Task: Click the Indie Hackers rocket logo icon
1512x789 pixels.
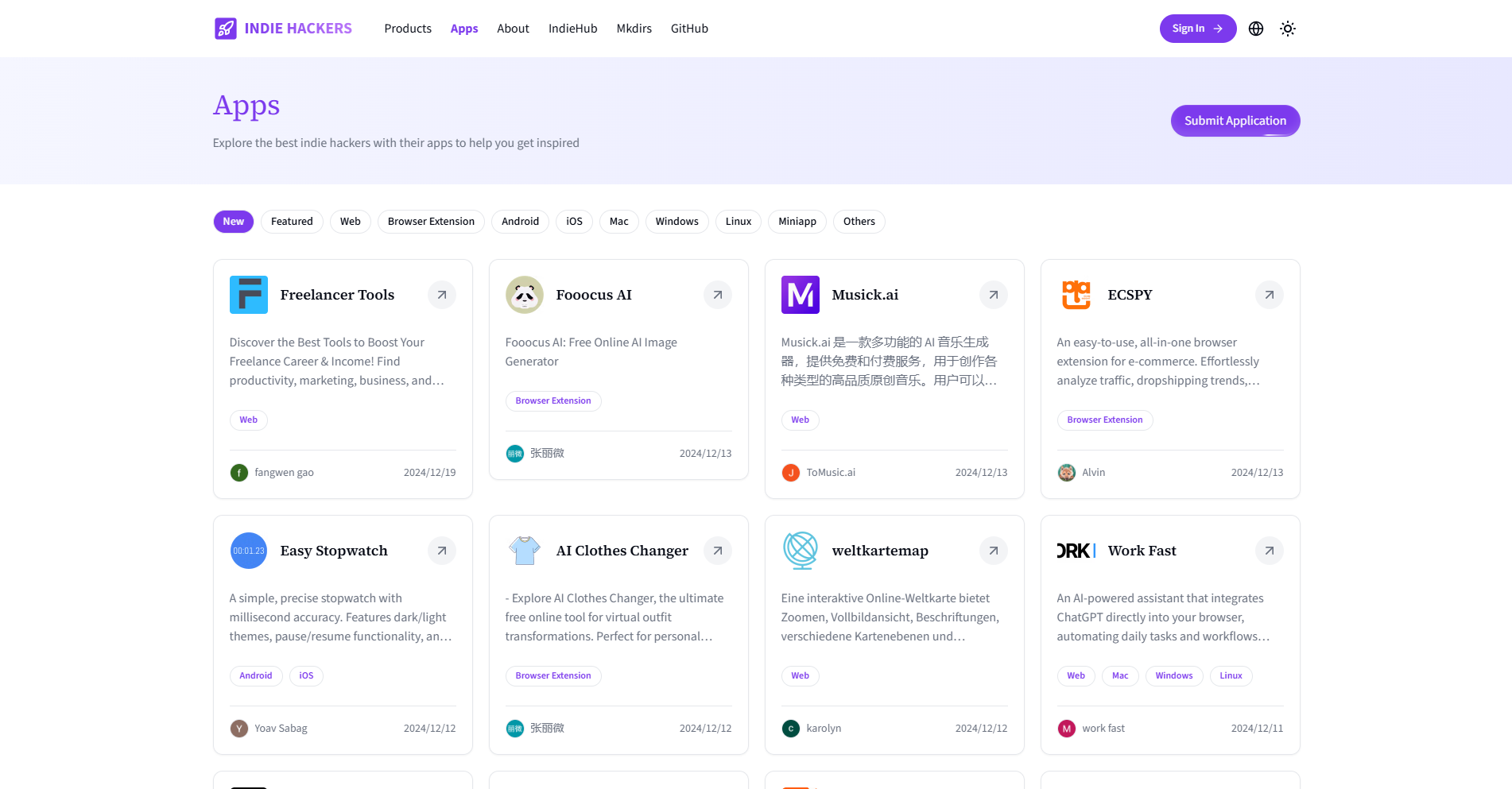Action: [225, 29]
